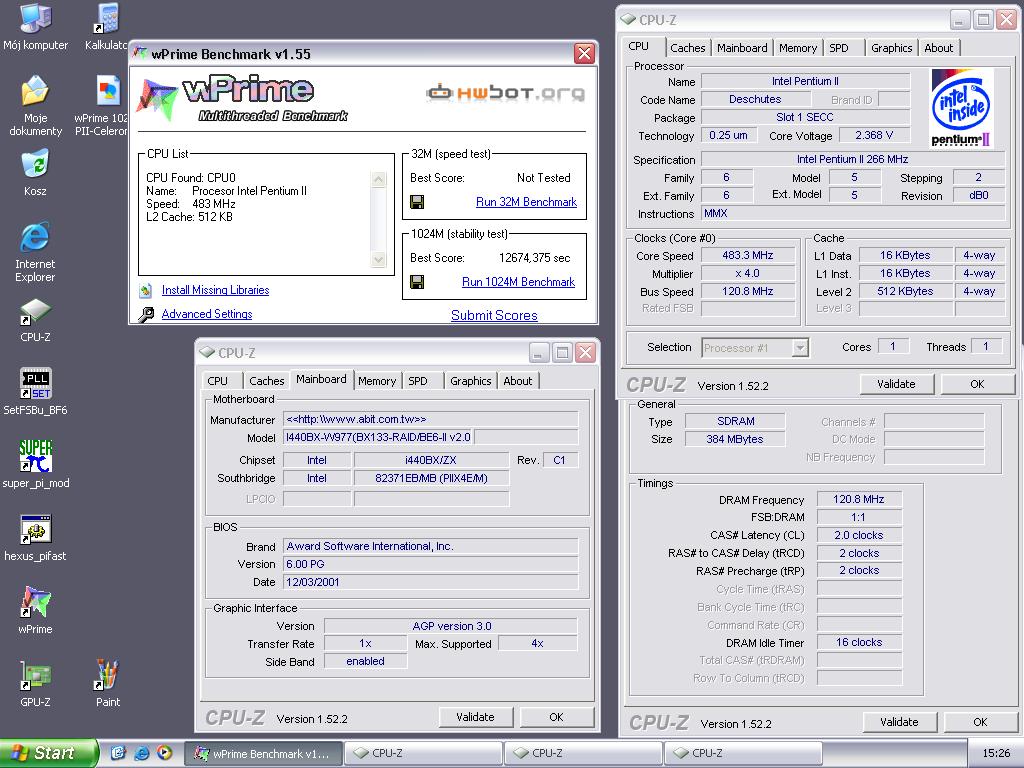
Task: Activate wPrime Benchmark taskbar button
Action: click(264, 754)
